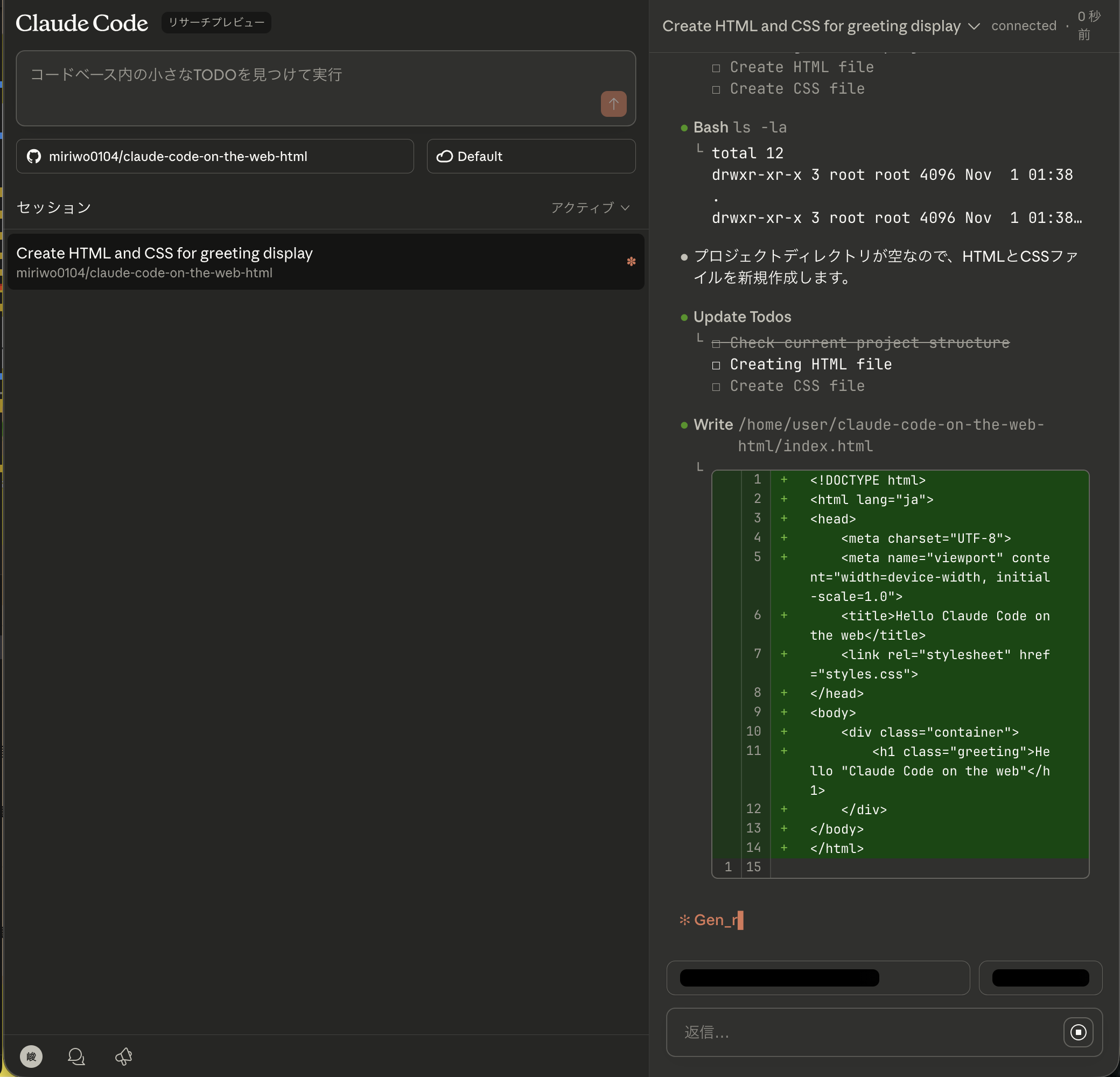Click the GitHub repository icon
1120x1077 pixels.
click(x=34, y=156)
